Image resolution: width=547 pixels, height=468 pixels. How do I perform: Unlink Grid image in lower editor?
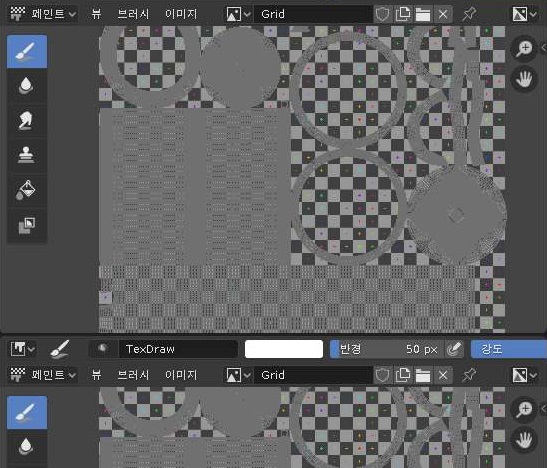click(443, 375)
